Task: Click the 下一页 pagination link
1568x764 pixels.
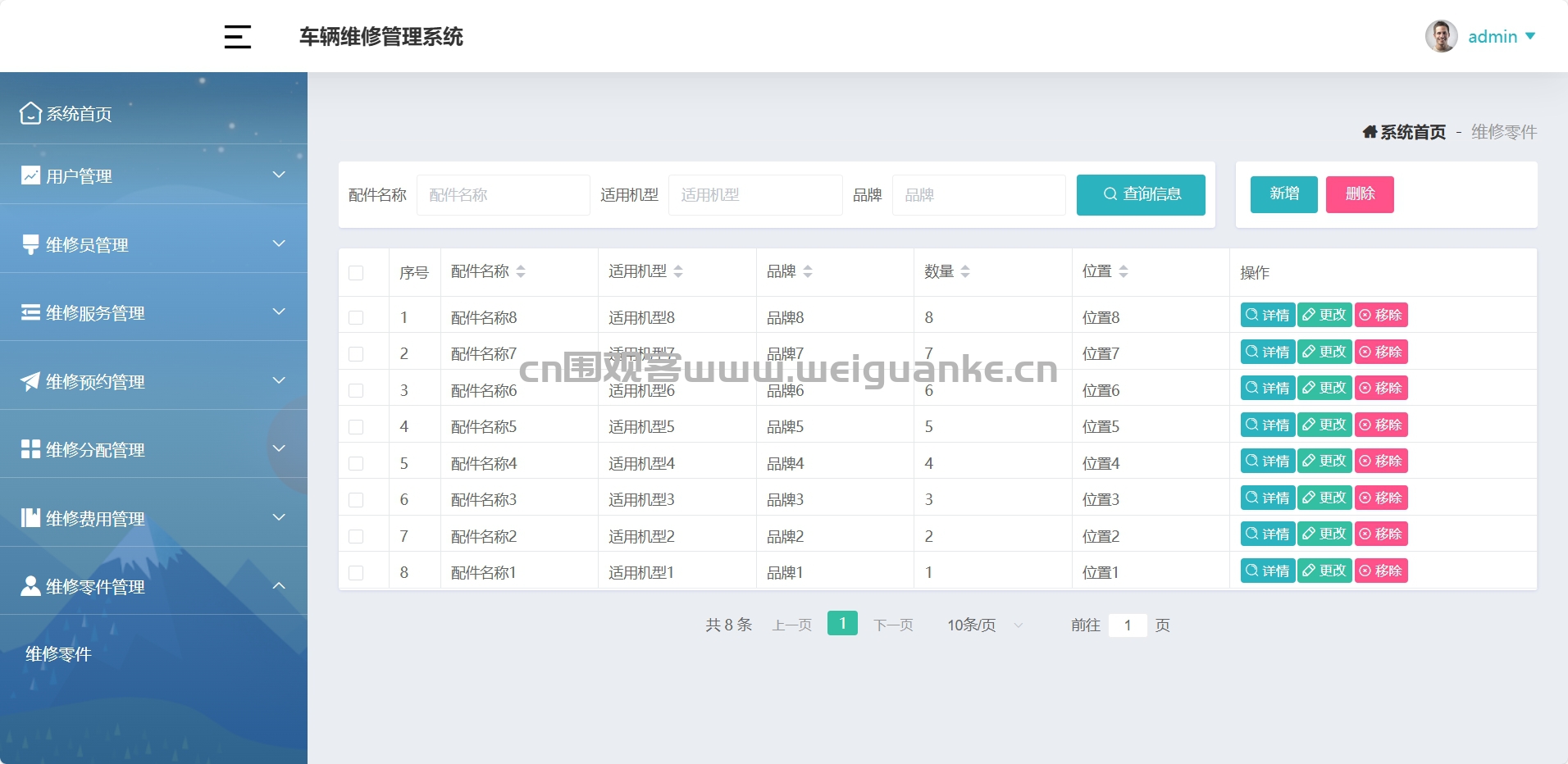Action: tap(893, 625)
